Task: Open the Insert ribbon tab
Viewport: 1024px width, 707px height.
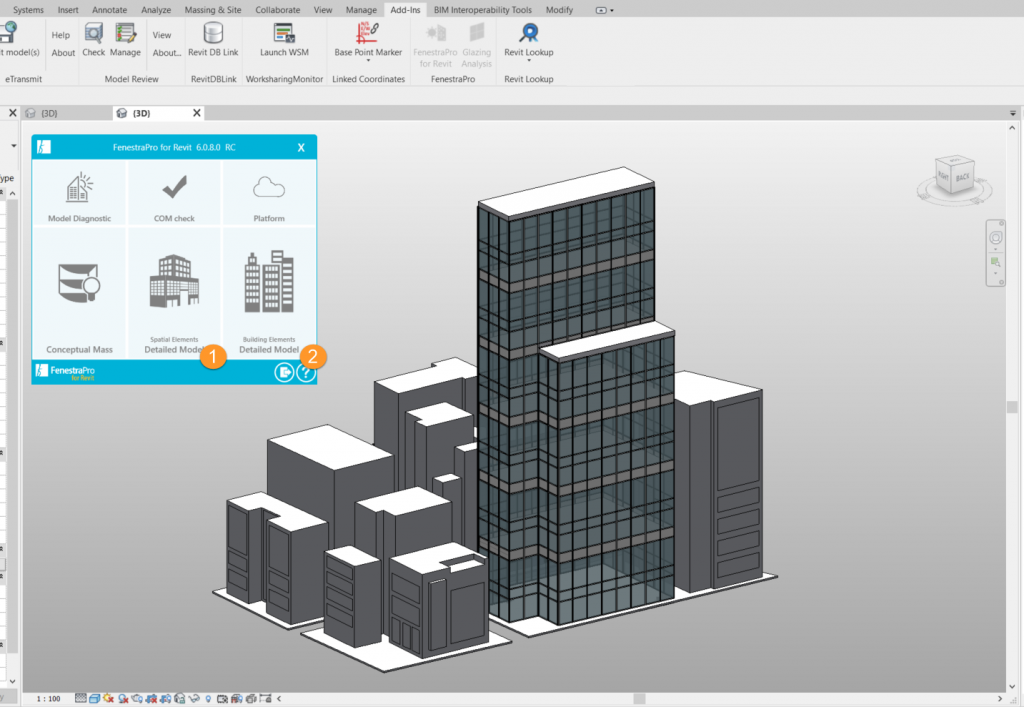Action: pyautogui.click(x=68, y=10)
